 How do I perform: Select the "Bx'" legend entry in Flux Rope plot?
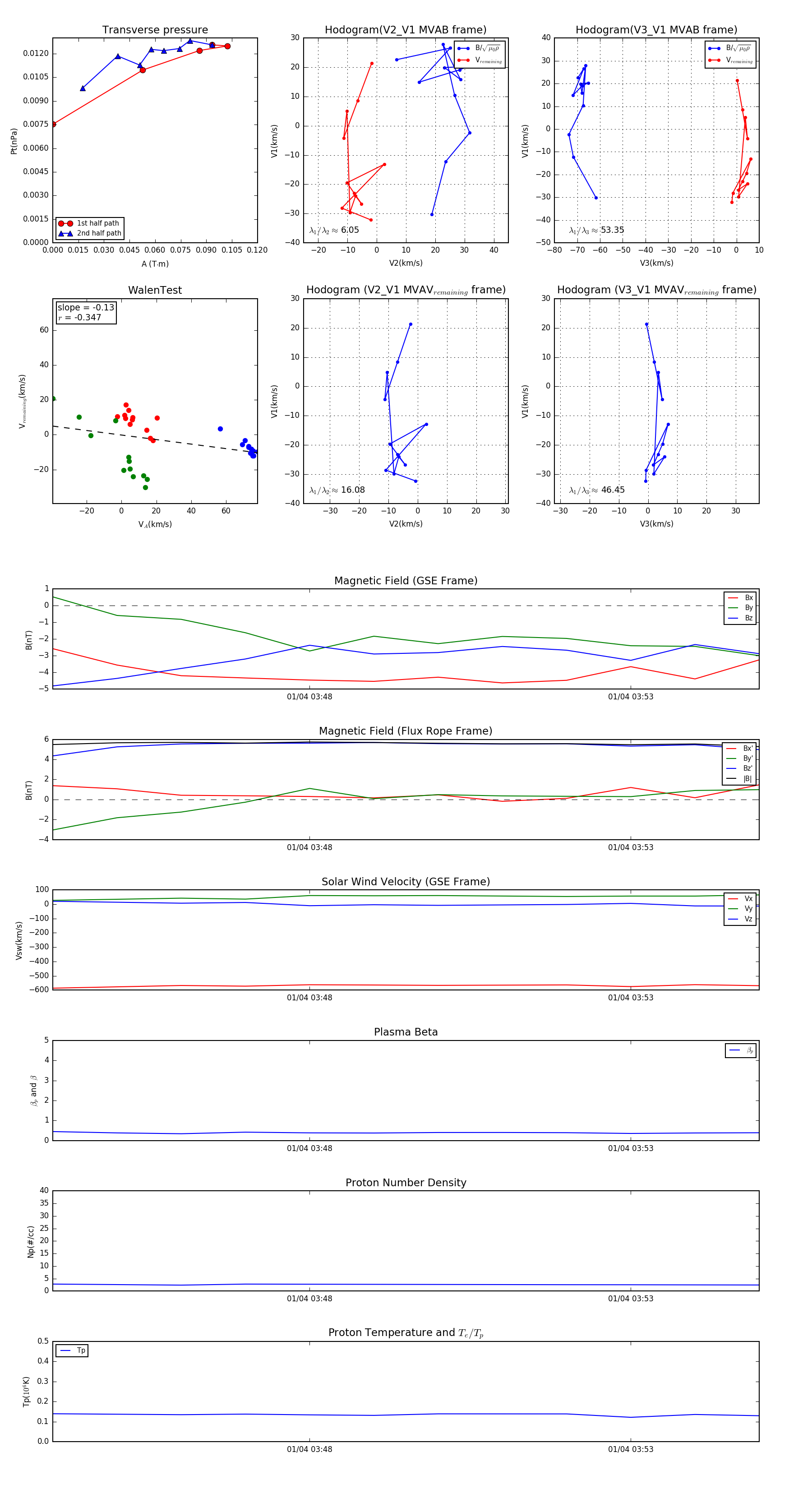740,749
